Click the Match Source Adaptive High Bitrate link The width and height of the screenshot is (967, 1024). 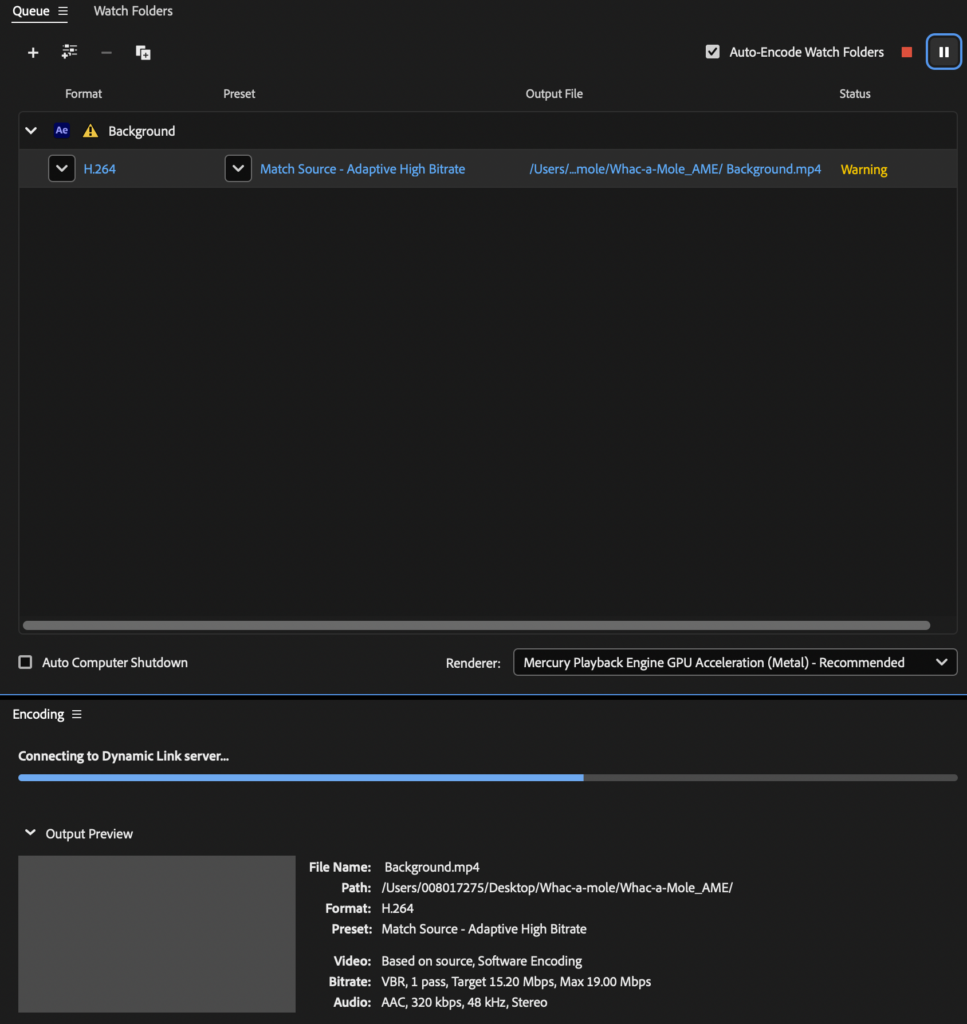pyautogui.click(x=362, y=169)
